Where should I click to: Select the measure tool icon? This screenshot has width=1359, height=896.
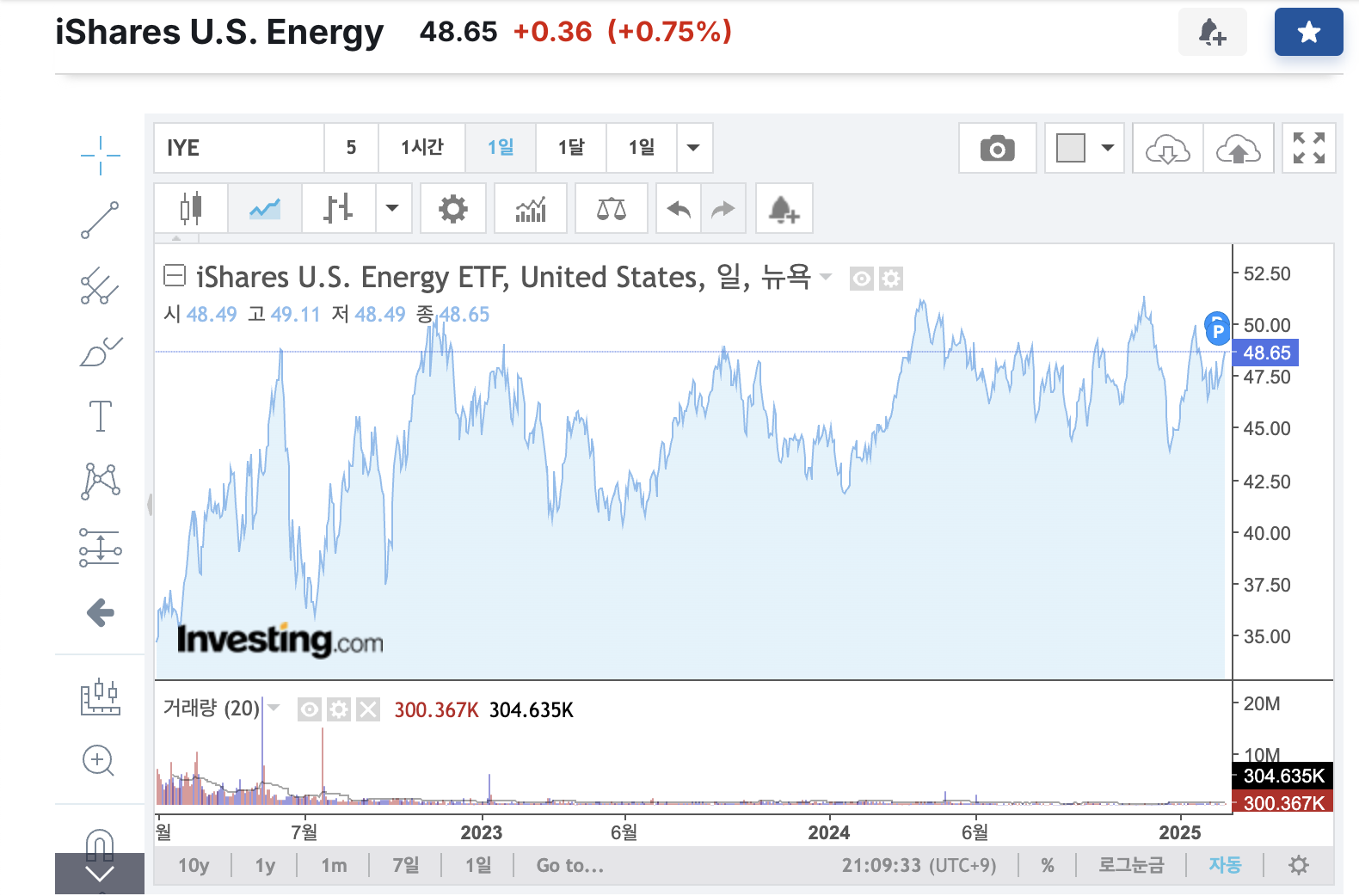click(101, 696)
